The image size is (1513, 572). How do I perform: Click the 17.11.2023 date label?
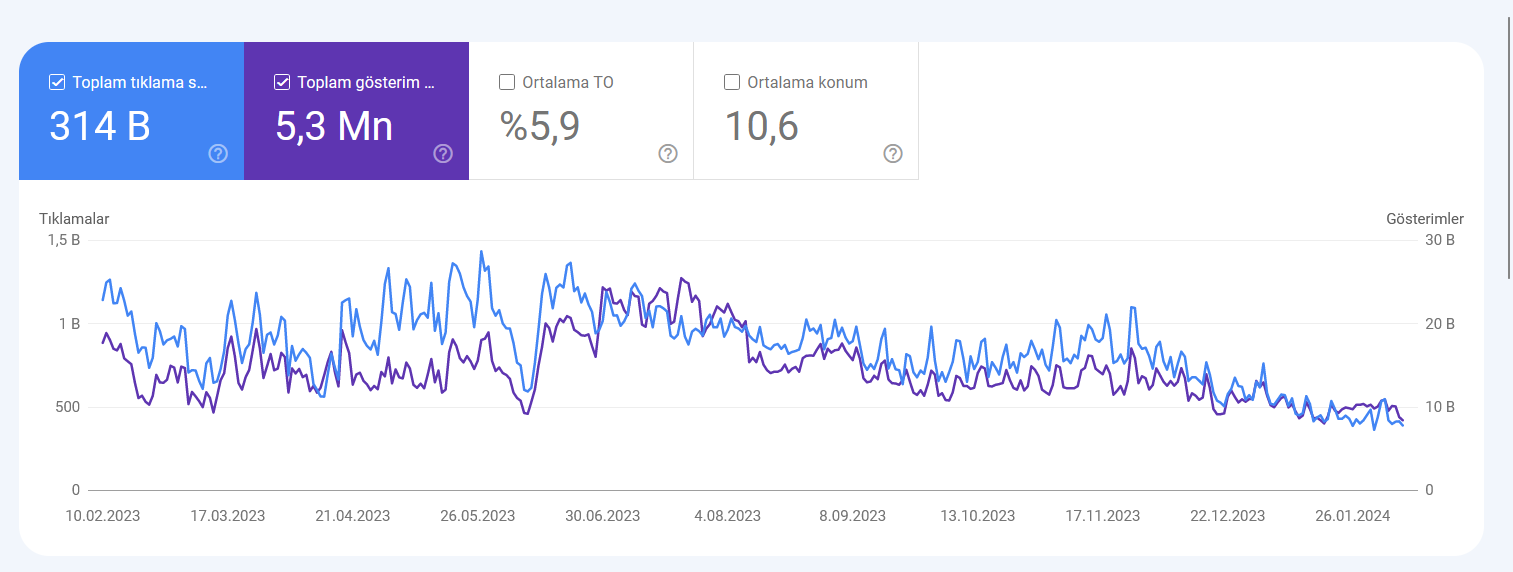pos(1103,516)
